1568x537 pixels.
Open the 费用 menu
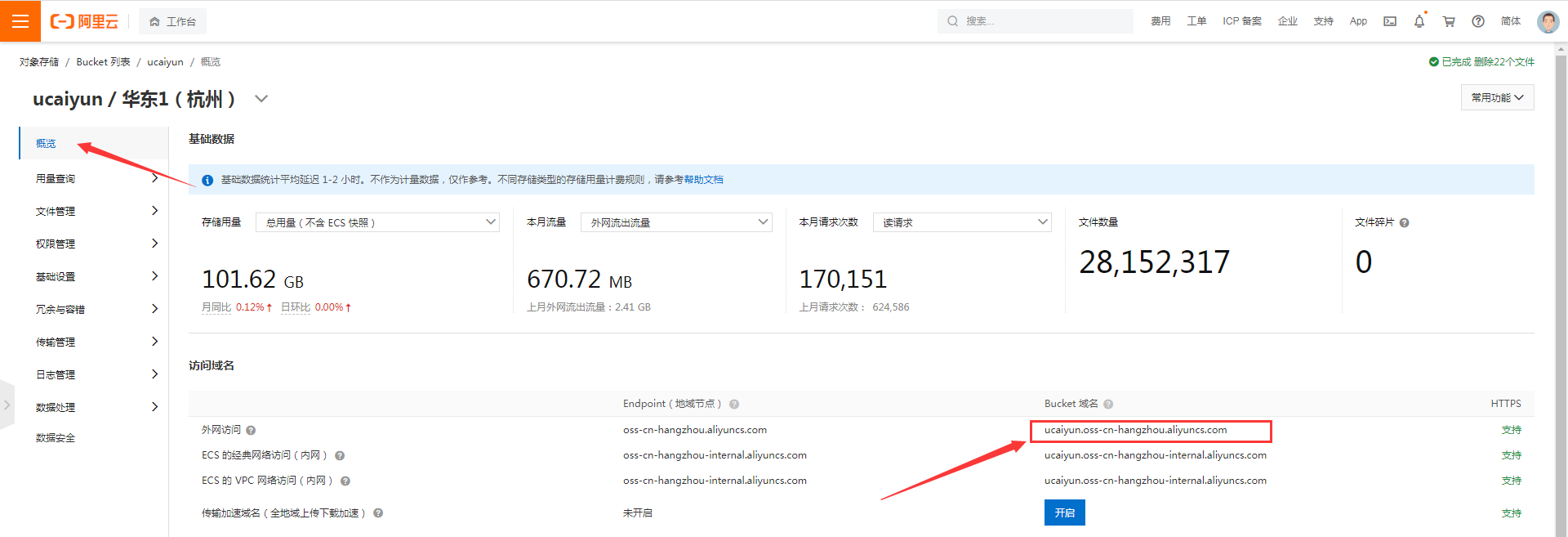1160,21
